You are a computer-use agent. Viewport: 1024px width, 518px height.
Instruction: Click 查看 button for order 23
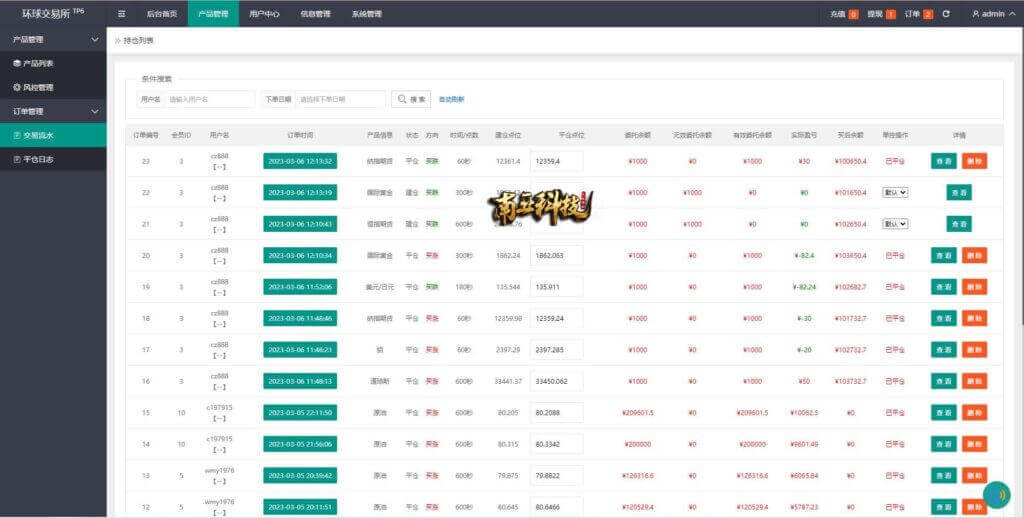943,160
